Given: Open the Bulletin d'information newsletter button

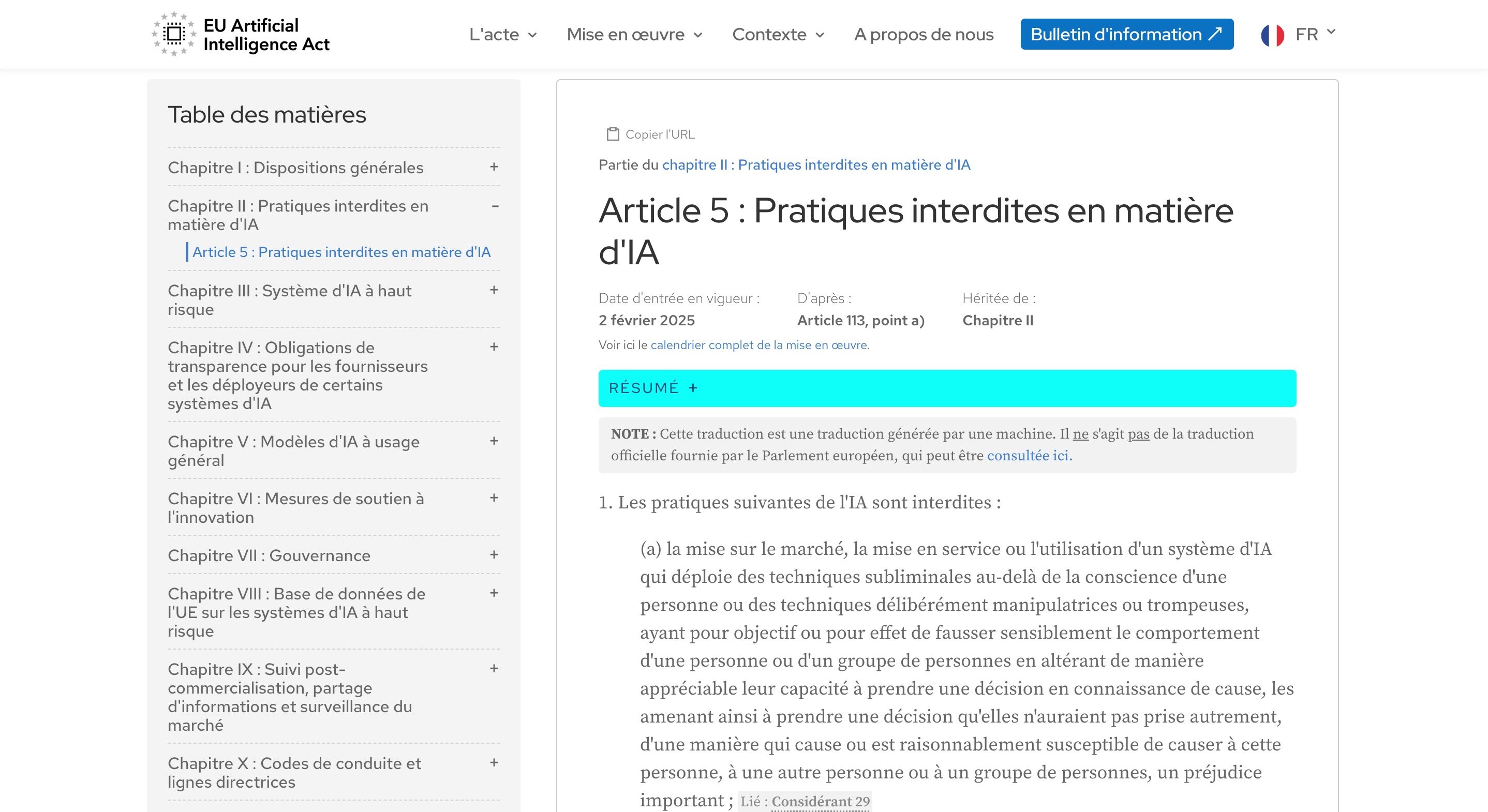Looking at the screenshot, I should click(1126, 35).
